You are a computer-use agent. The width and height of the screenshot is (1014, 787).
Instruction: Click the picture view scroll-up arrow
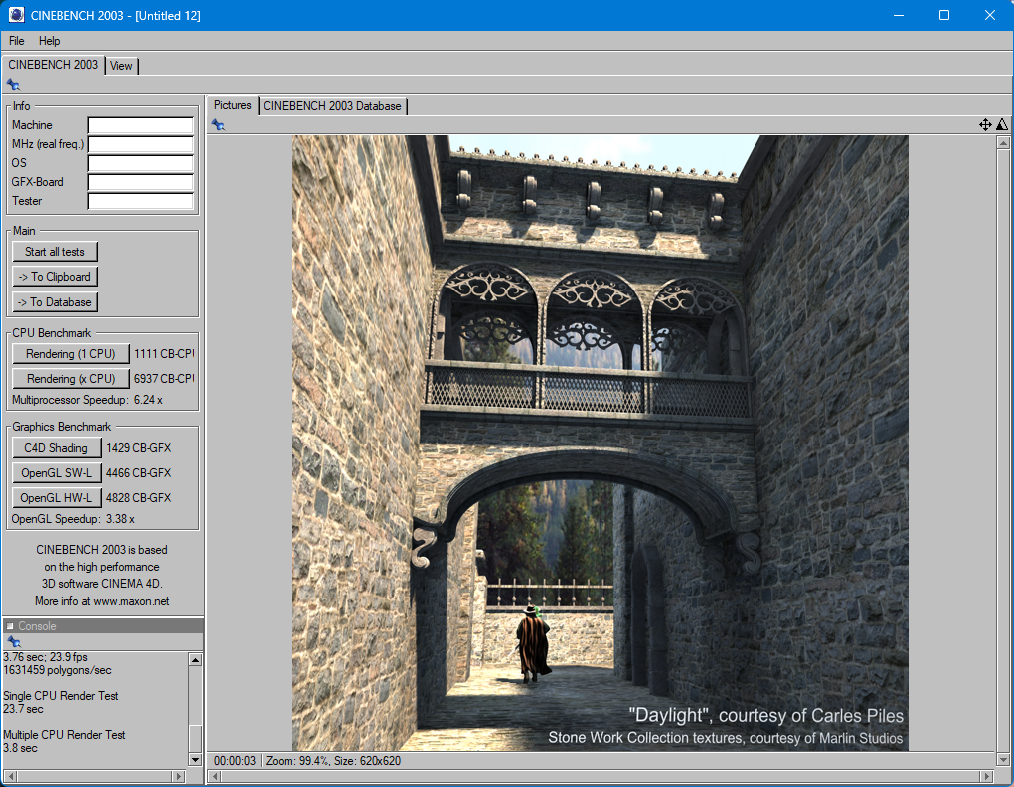[1003, 143]
